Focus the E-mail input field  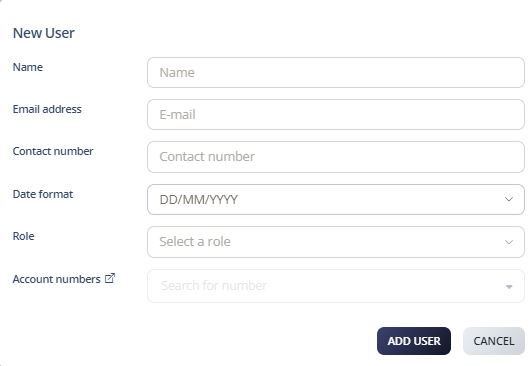tap(336, 114)
